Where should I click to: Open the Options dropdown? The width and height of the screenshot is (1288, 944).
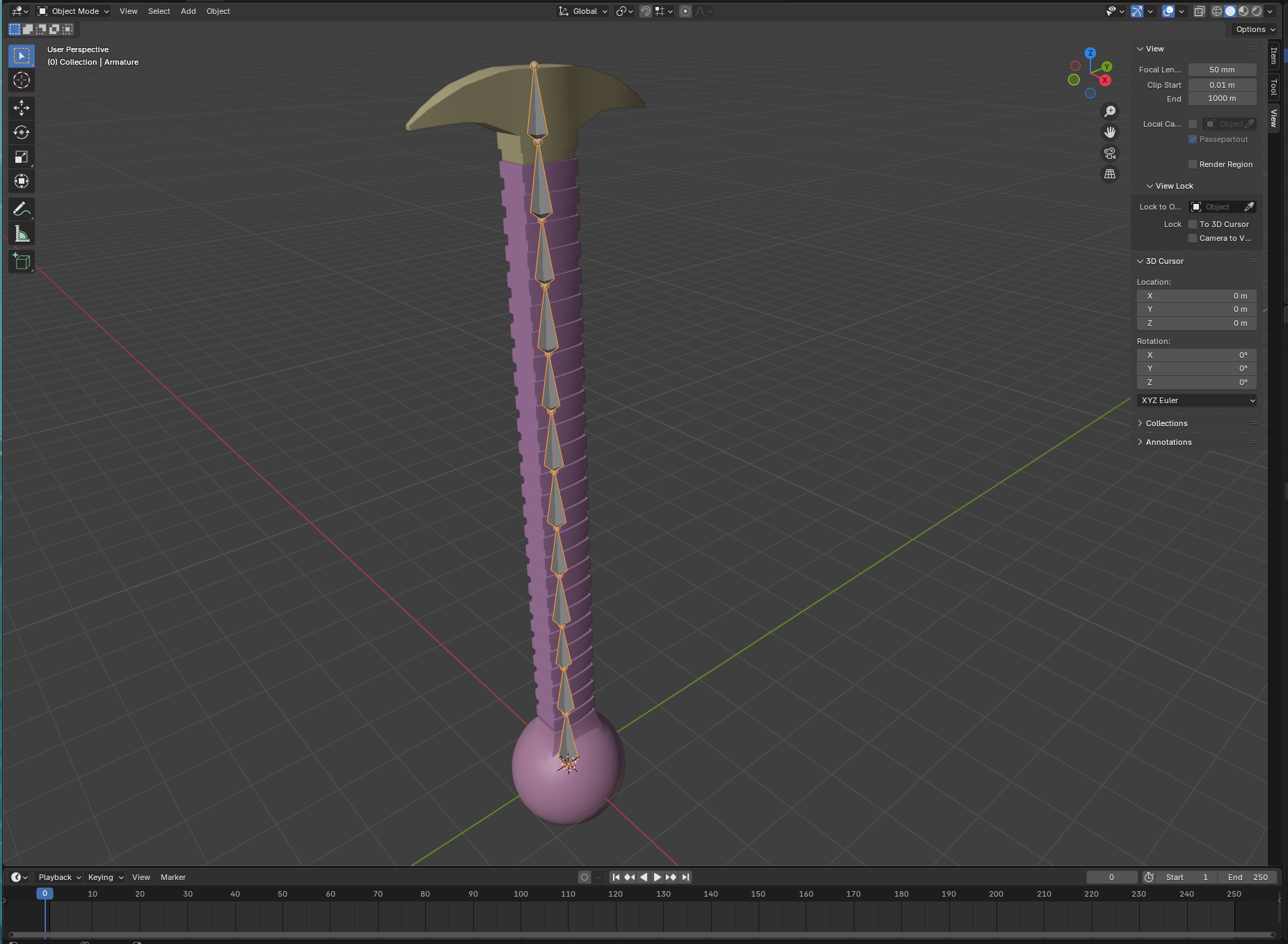coord(1255,29)
